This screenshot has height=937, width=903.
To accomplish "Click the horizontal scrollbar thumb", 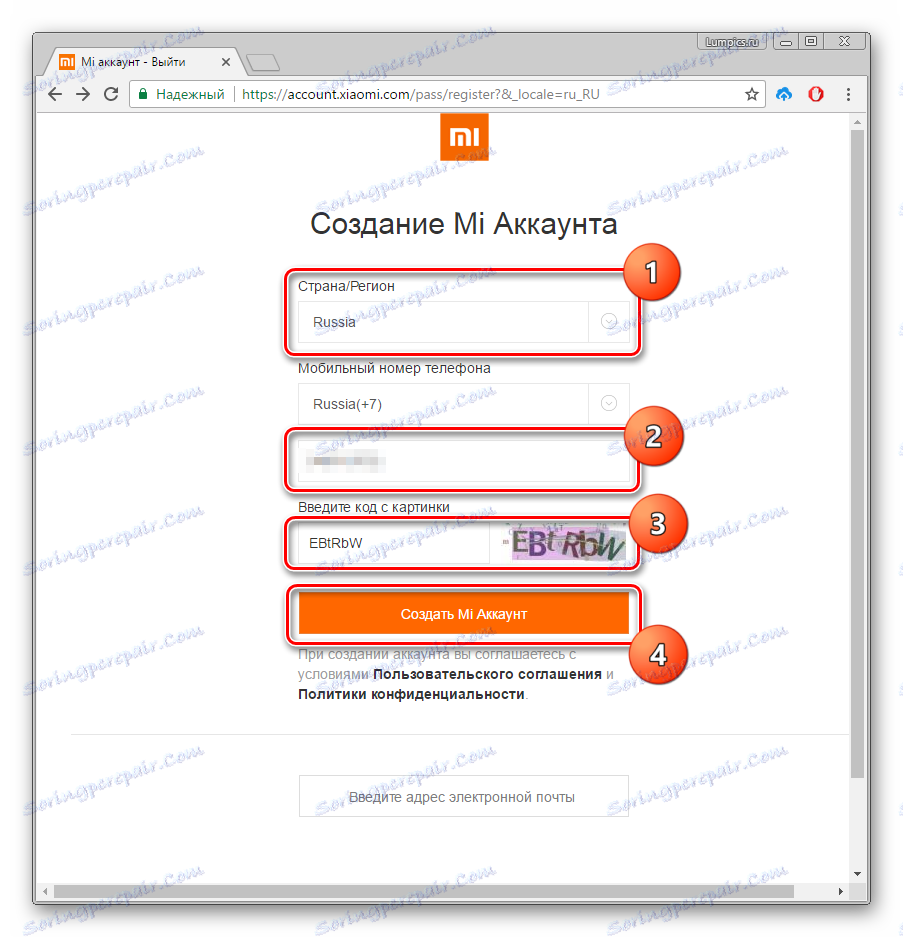I will coord(424,892).
